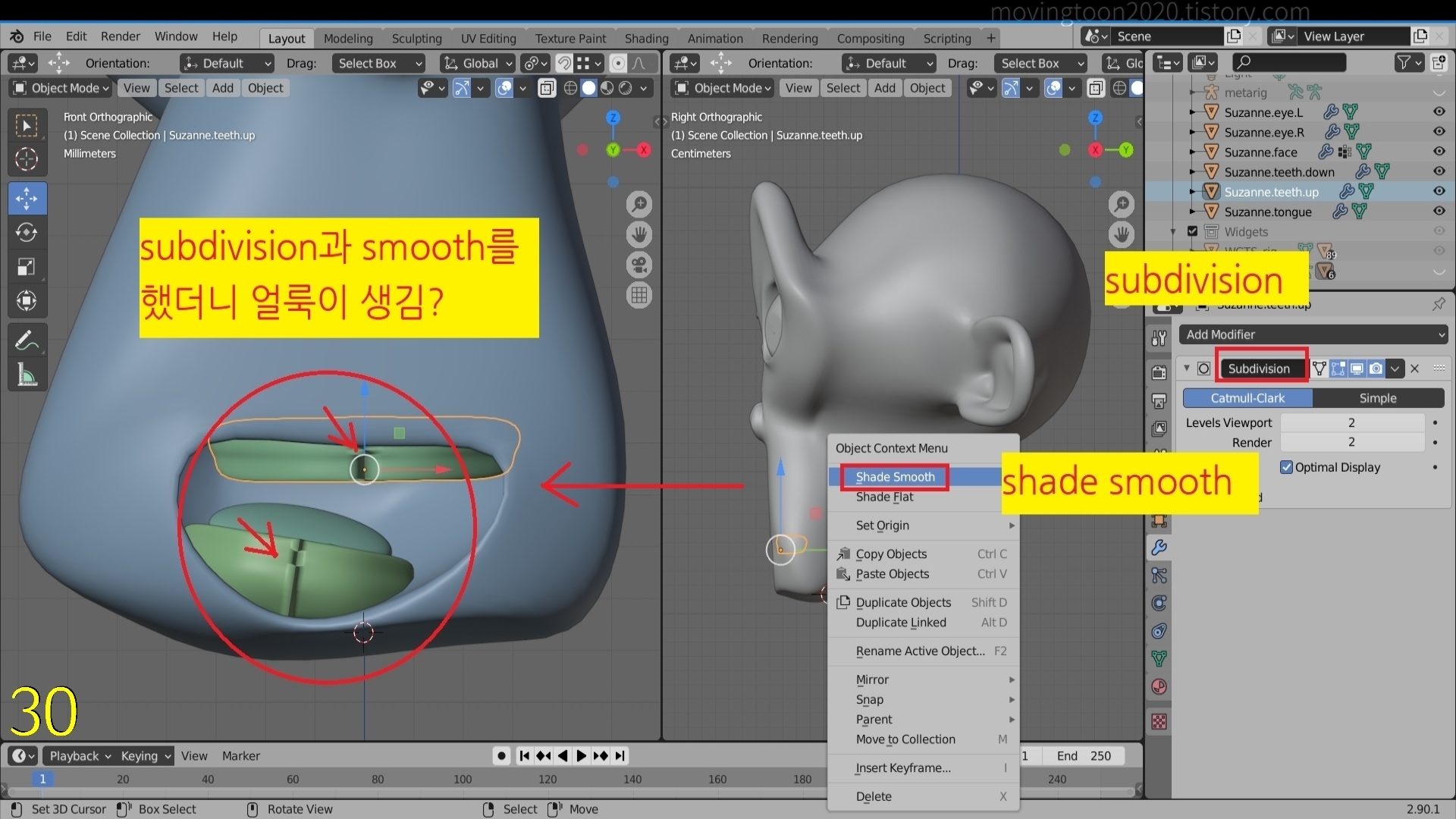Toggle subdivision modifier render camera icon

(1376, 369)
